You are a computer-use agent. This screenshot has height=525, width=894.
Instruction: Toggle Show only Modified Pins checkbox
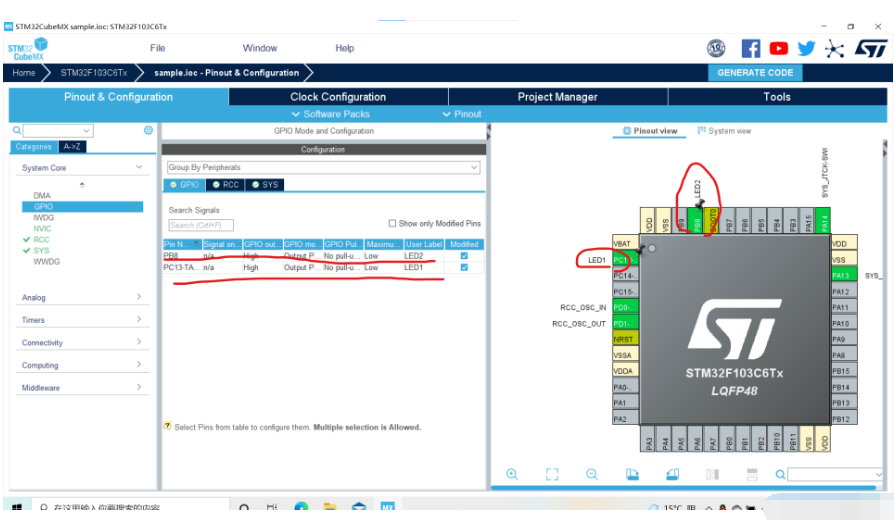(392, 223)
